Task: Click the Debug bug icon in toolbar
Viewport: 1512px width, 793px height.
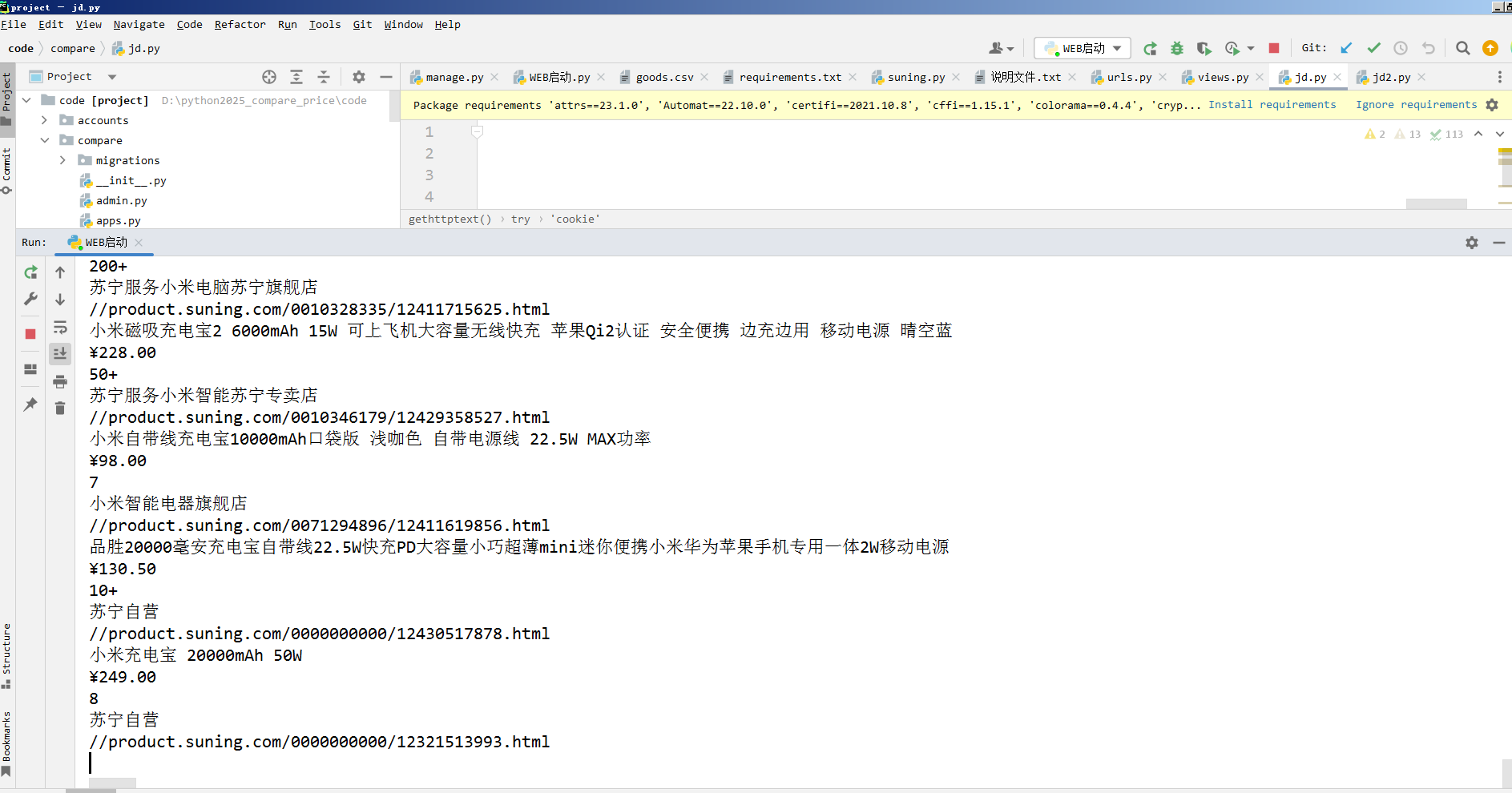Action: tap(1177, 48)
